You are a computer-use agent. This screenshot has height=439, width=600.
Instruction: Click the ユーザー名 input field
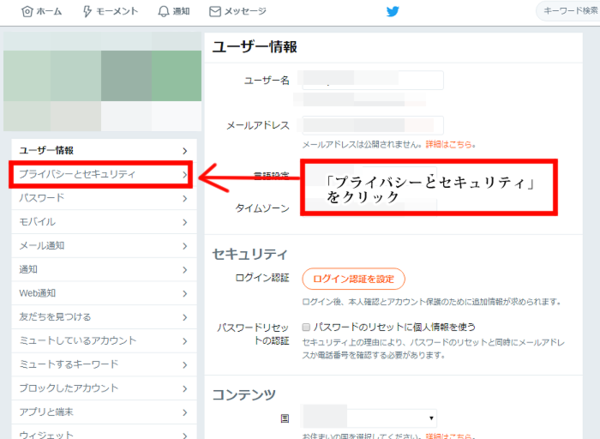(x=373, y=80)
